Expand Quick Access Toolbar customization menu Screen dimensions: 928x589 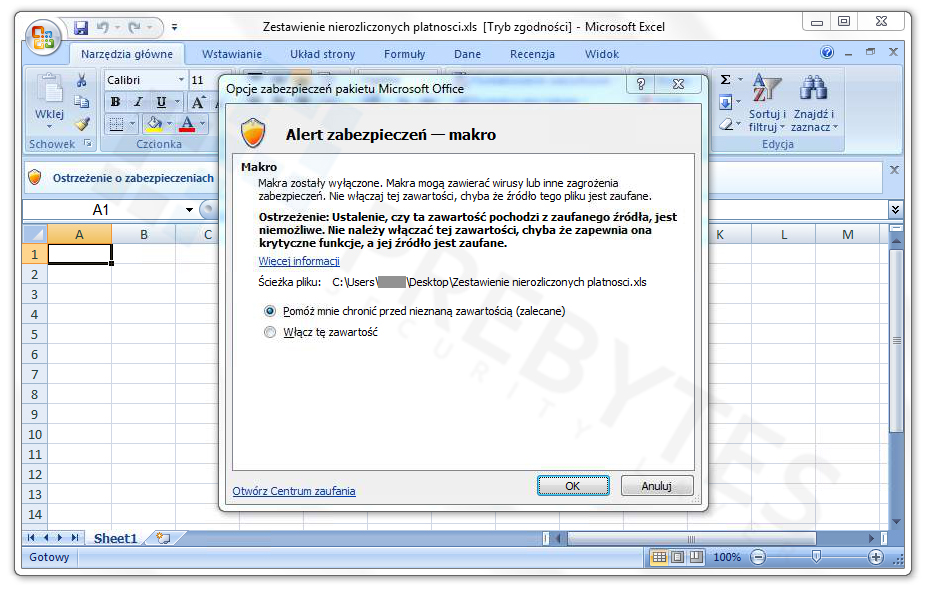[x=174, y=27]
